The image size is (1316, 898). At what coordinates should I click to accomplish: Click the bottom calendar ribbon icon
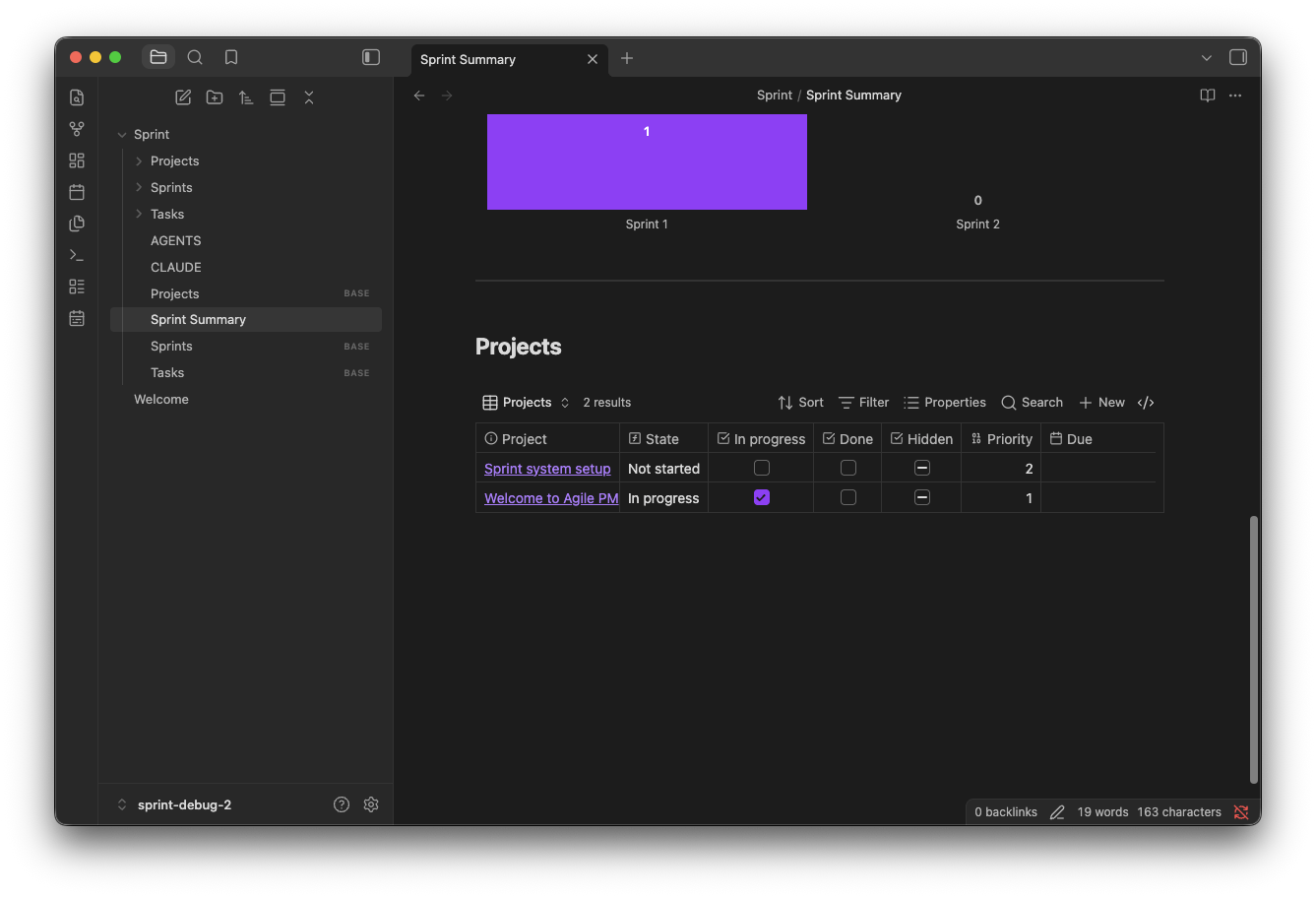[x=77, y=318]
